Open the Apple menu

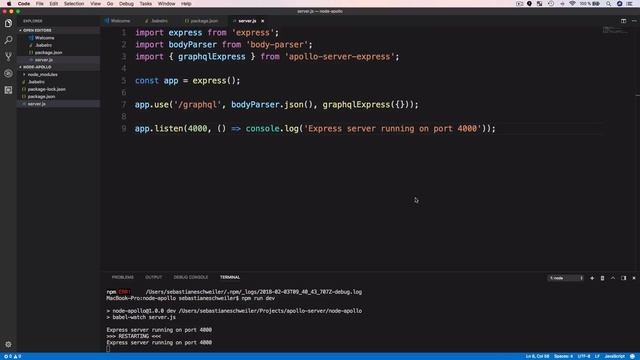pos(9,4)
